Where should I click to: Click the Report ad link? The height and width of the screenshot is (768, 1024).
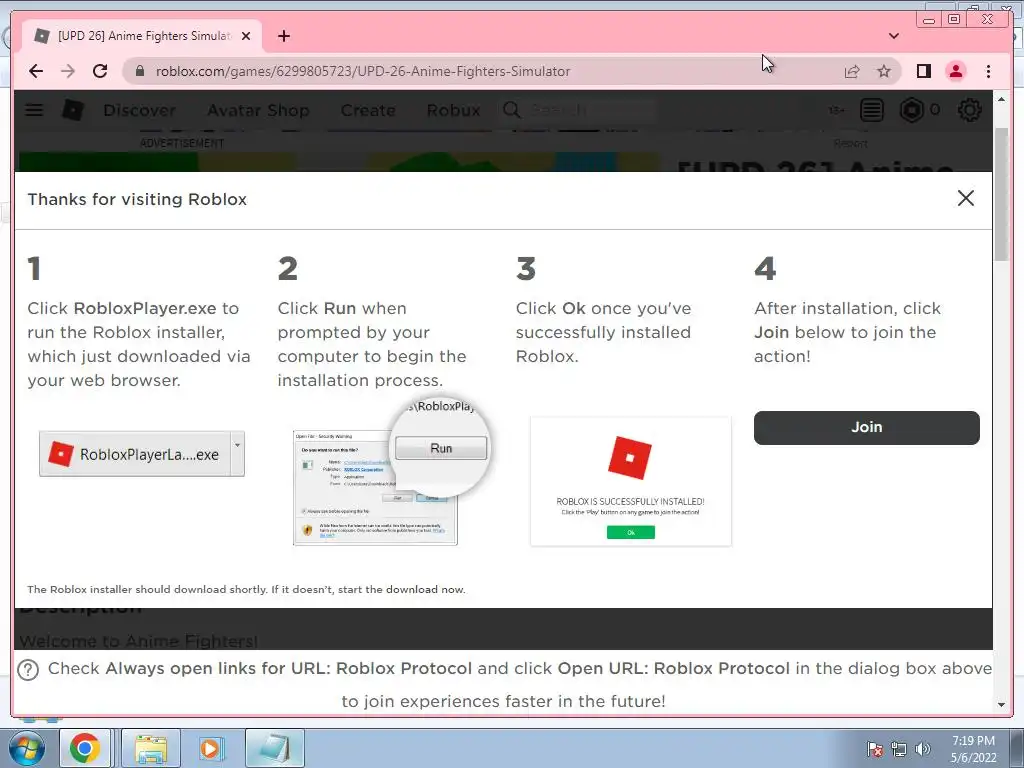click(x=850, y=143)
